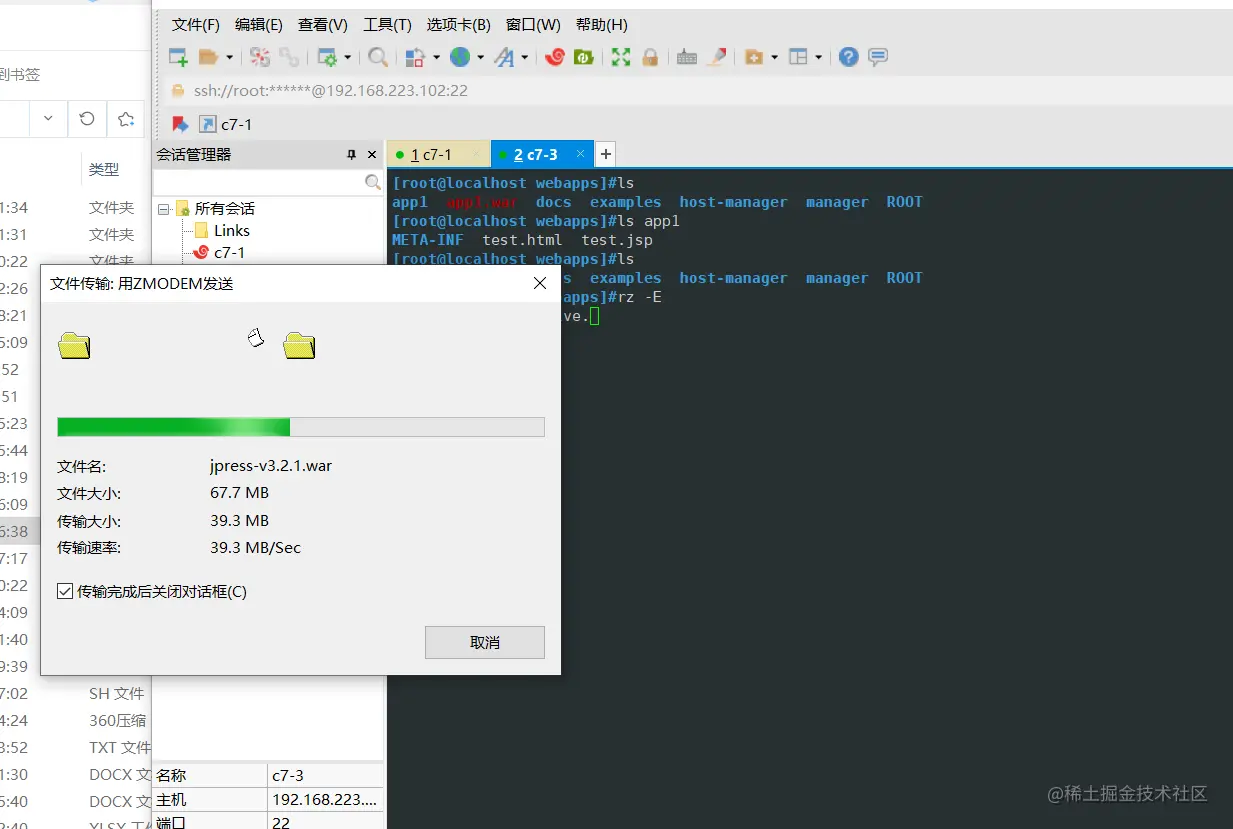Click the speech-bubble feedback toolbar icon
Viewport: 1233px width, 829px height.
coord(878,57)
